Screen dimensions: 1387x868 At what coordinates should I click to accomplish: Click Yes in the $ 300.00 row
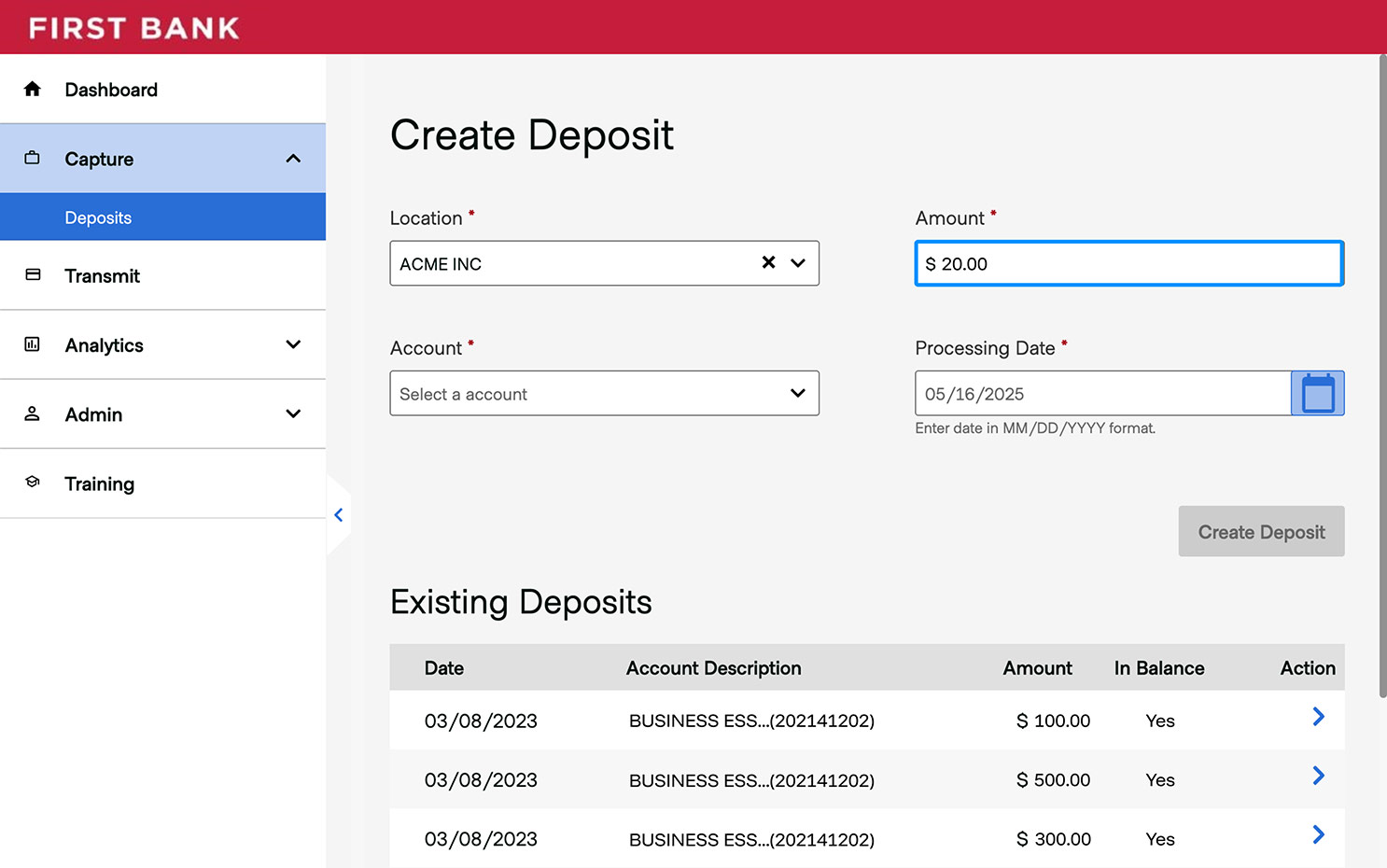click(x=1160, y=839)
